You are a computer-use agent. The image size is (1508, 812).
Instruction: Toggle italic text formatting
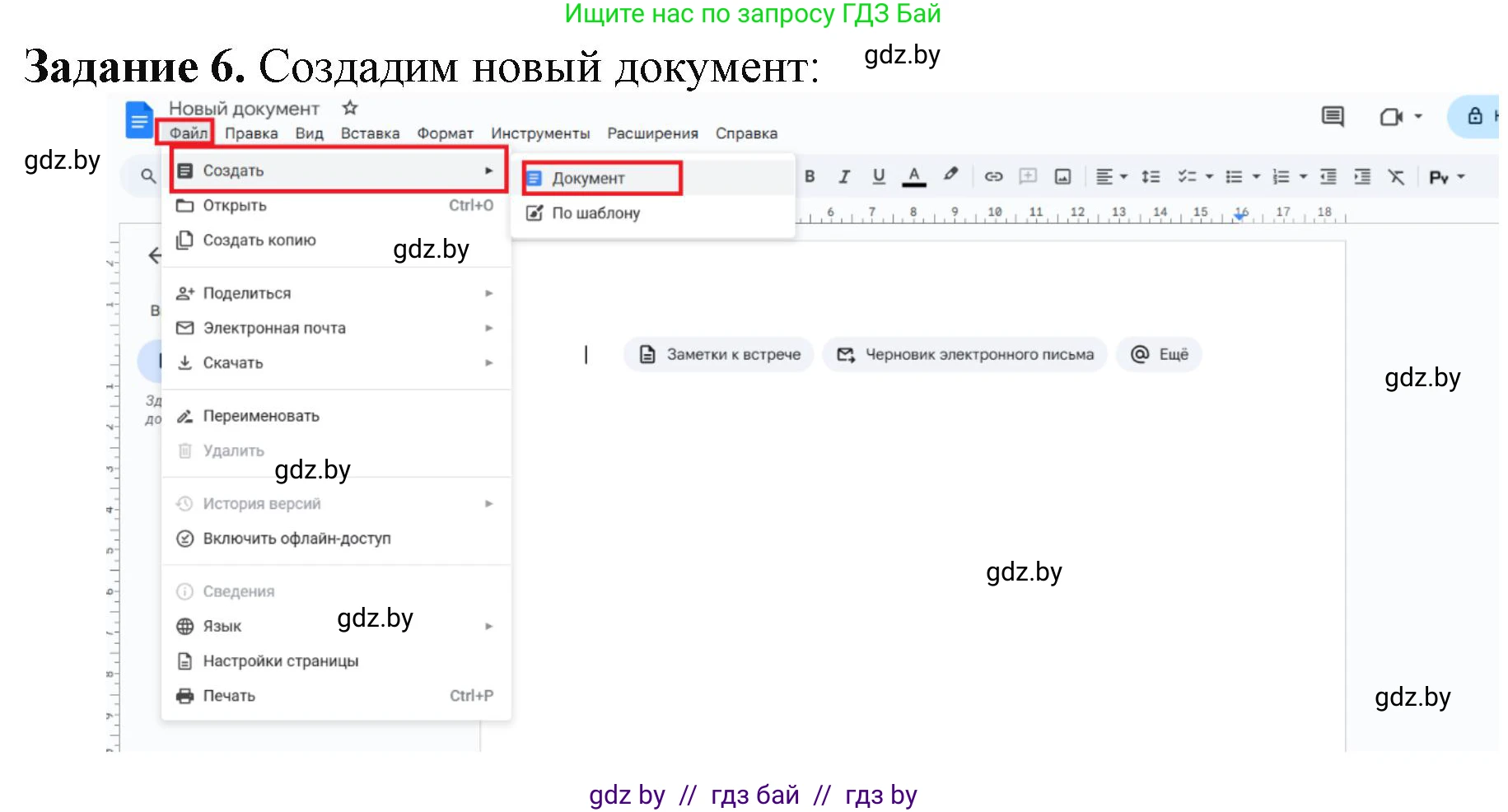844,176
